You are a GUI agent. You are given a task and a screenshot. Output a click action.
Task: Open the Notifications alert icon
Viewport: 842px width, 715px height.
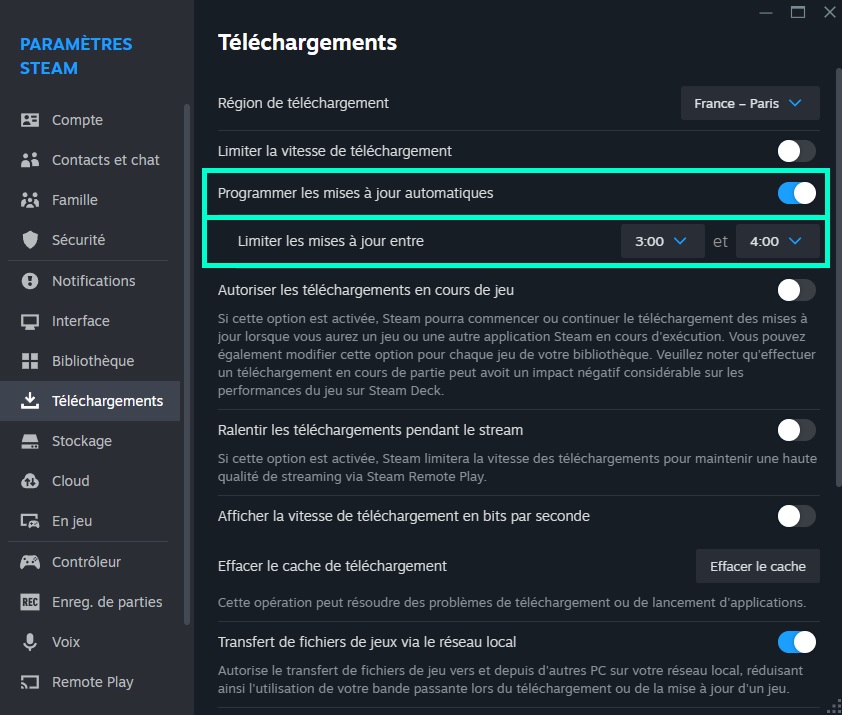tap(30, 280)
